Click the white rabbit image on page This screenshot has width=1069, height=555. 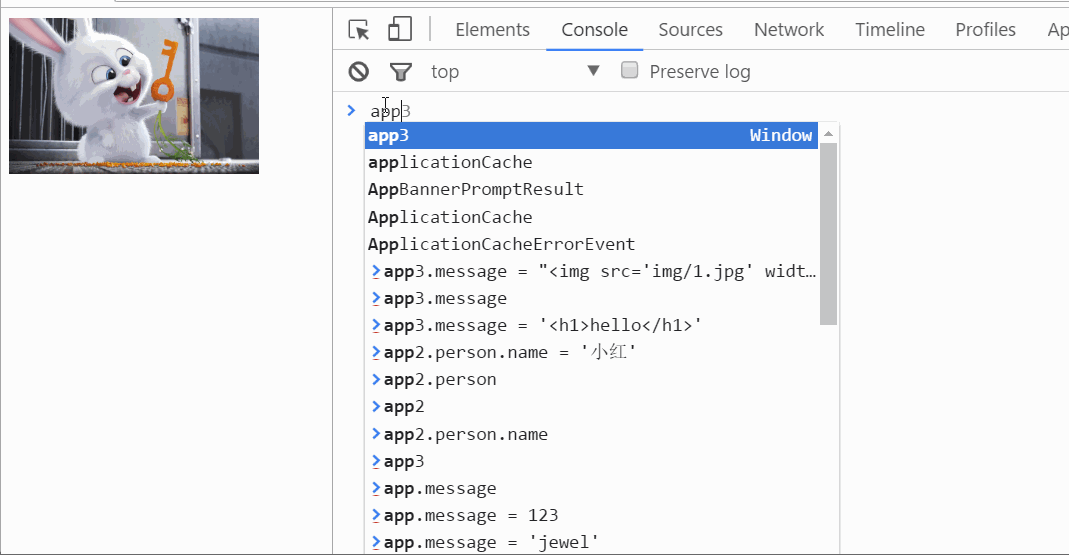134,96
